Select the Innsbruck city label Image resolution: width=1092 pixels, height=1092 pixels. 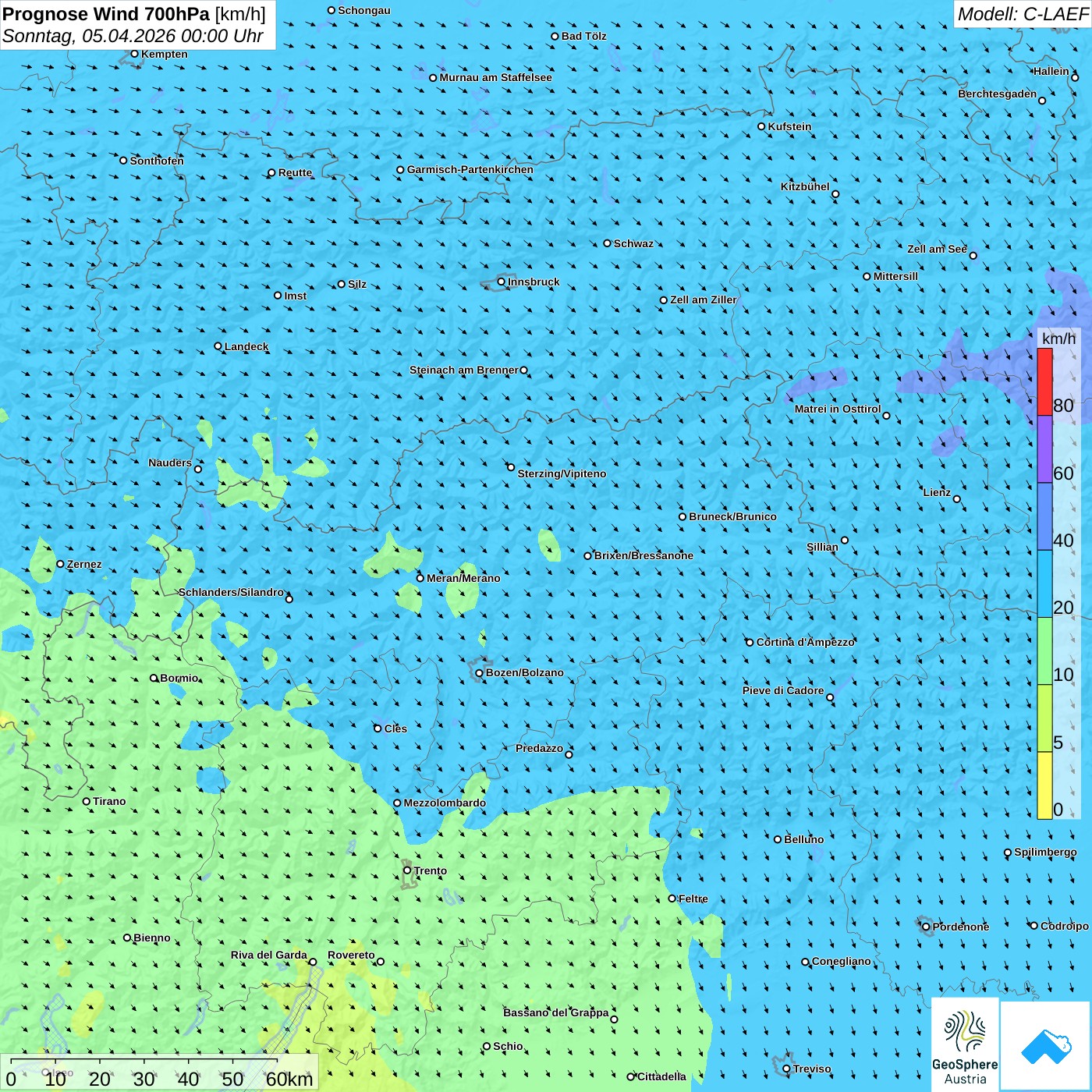point(534,282)
